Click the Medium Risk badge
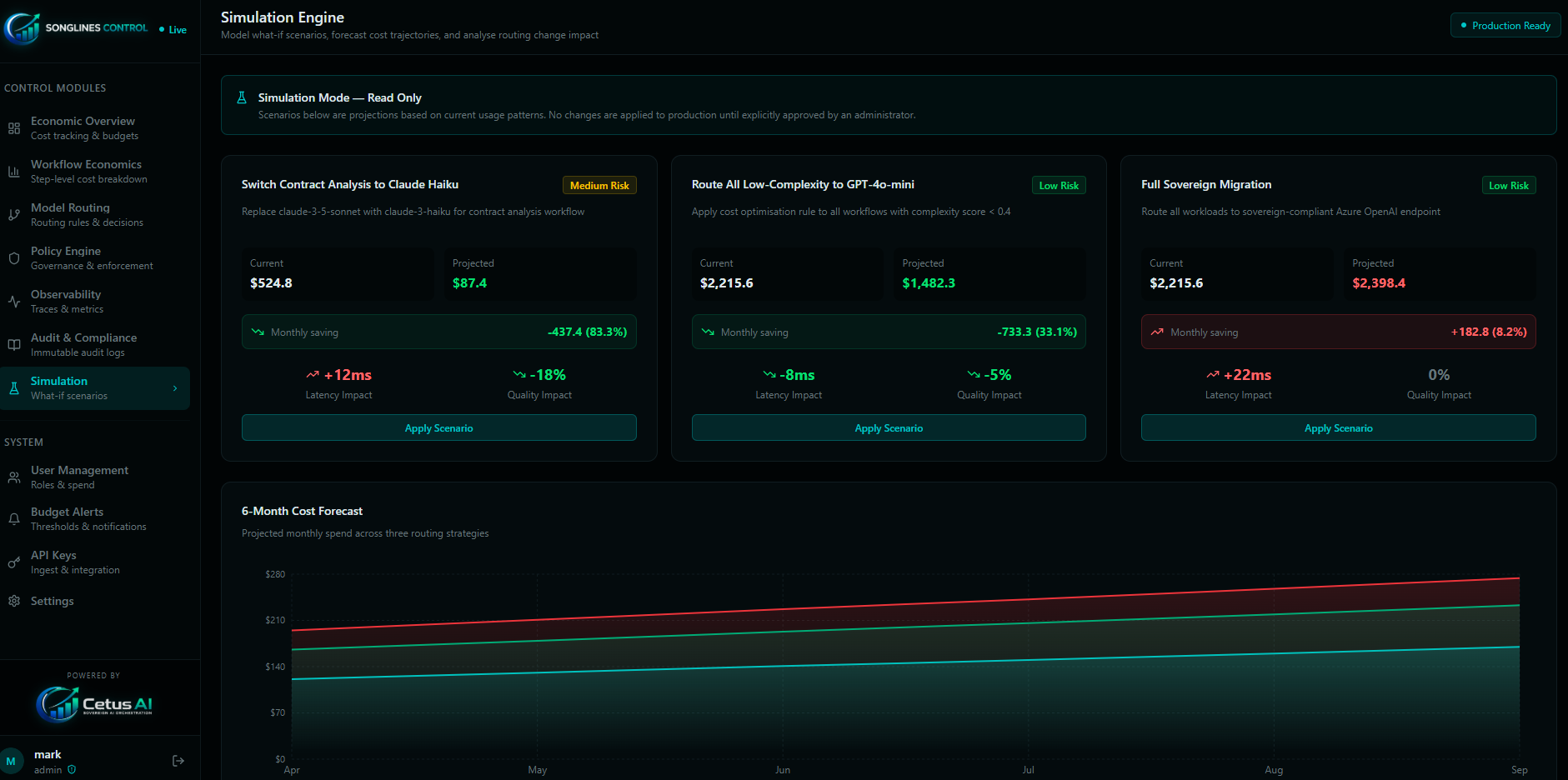 pyautogui.click(x=599, y=186)
